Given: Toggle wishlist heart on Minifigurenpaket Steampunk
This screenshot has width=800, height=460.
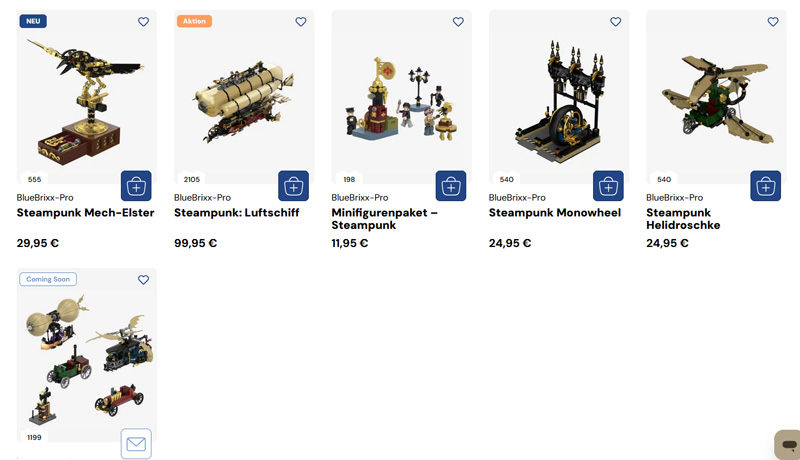Looking at the screenshot, I should coord(458,21).
